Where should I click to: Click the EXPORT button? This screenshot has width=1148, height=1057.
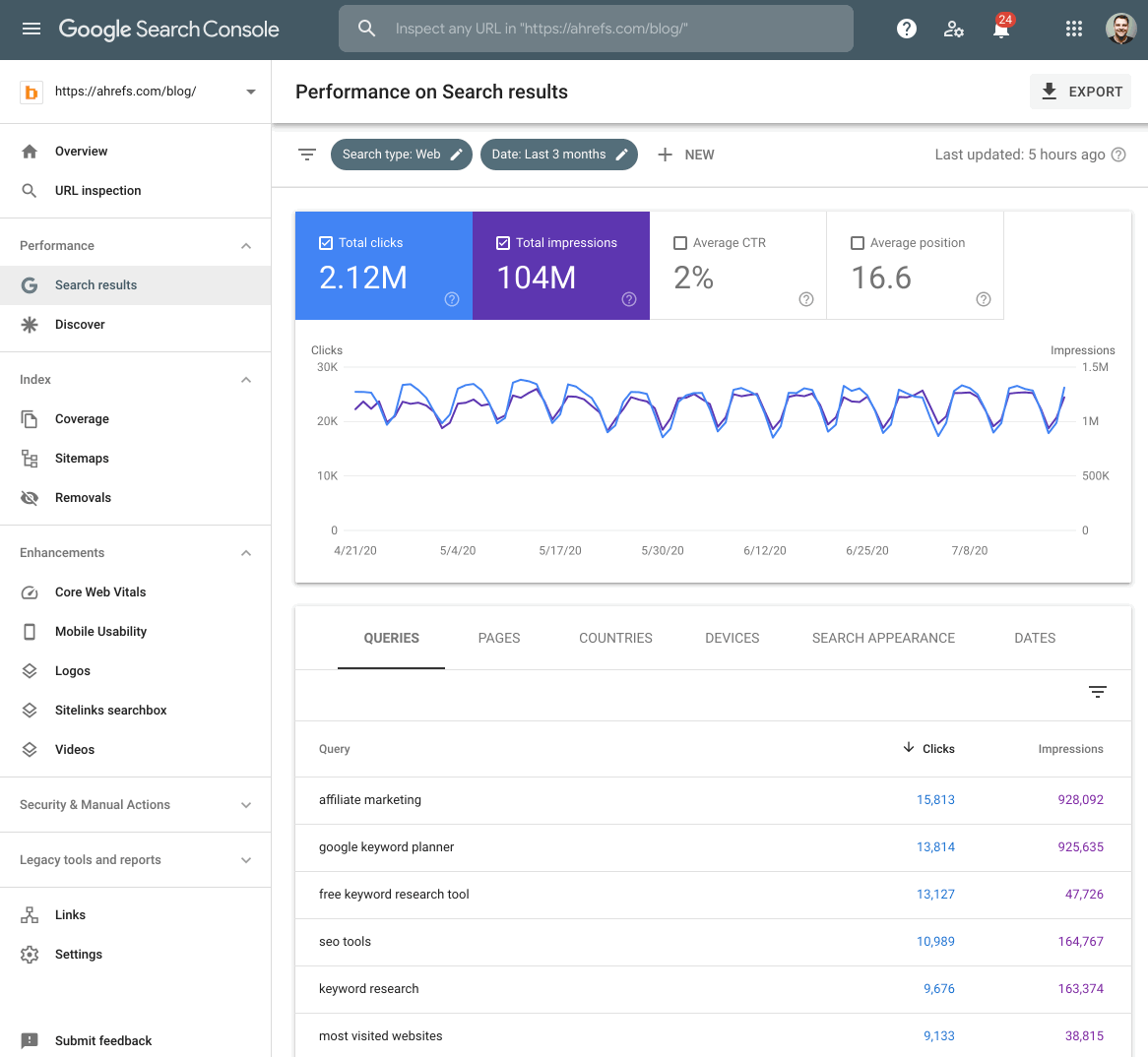[1080, 91]
